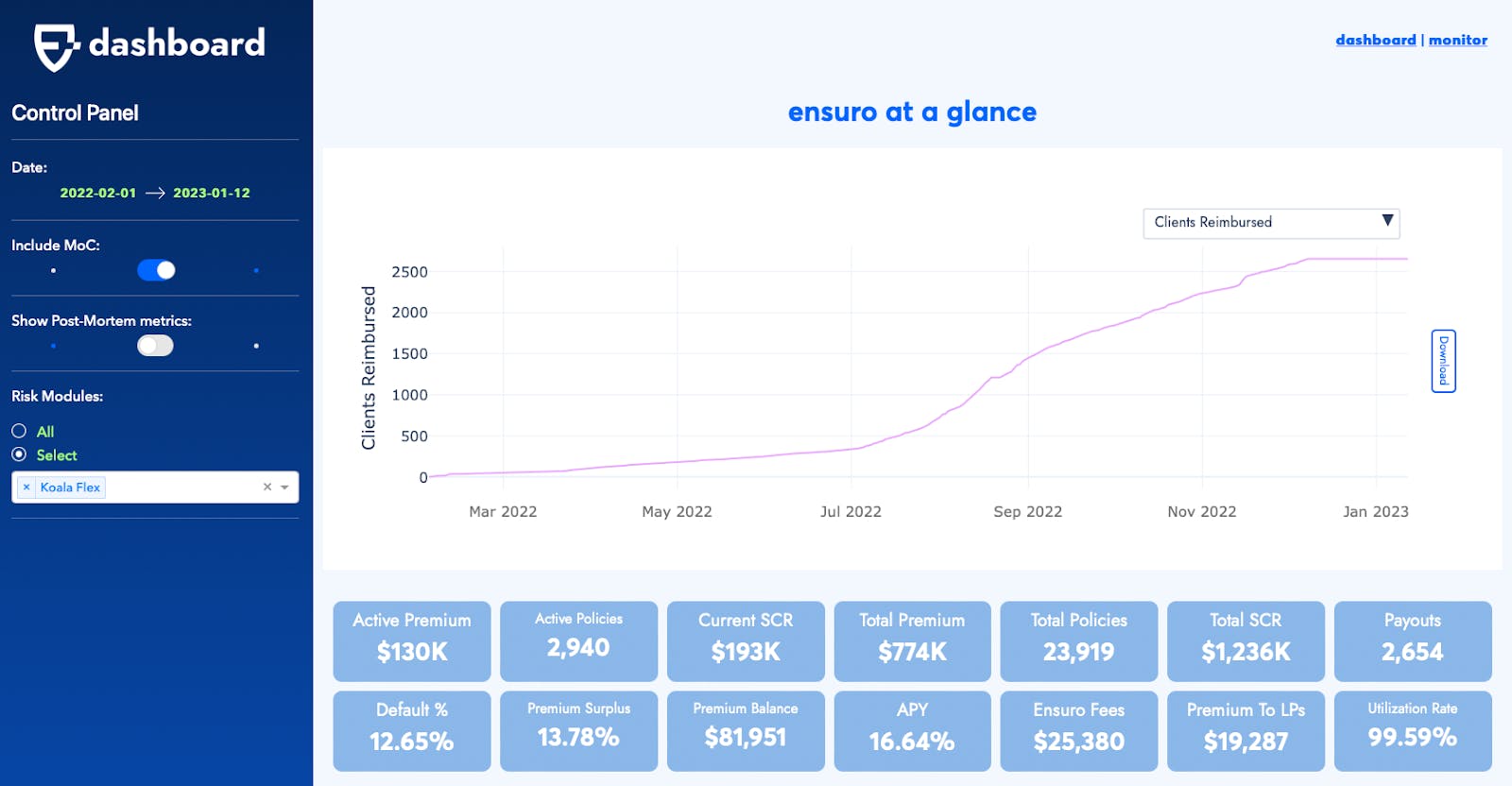
Task: Go to the monitor page link
Action: (x=1457, y=40)
